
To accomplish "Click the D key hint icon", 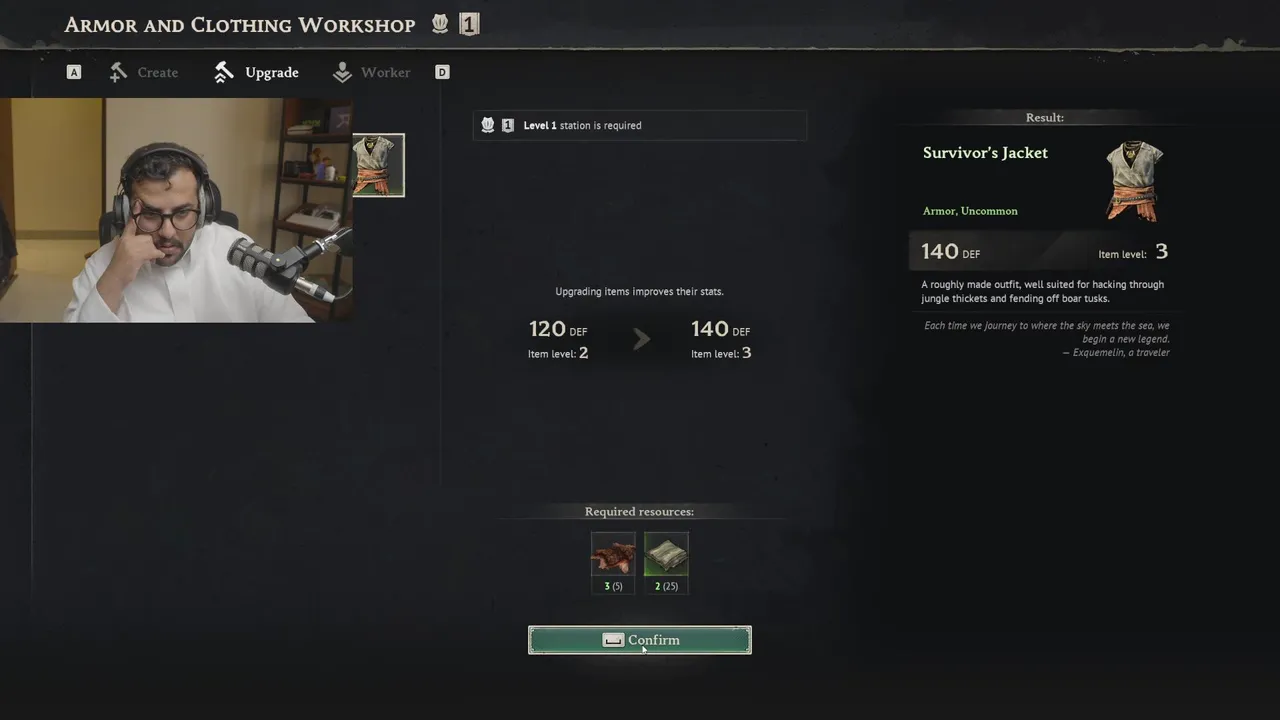I will click(442, 72).
